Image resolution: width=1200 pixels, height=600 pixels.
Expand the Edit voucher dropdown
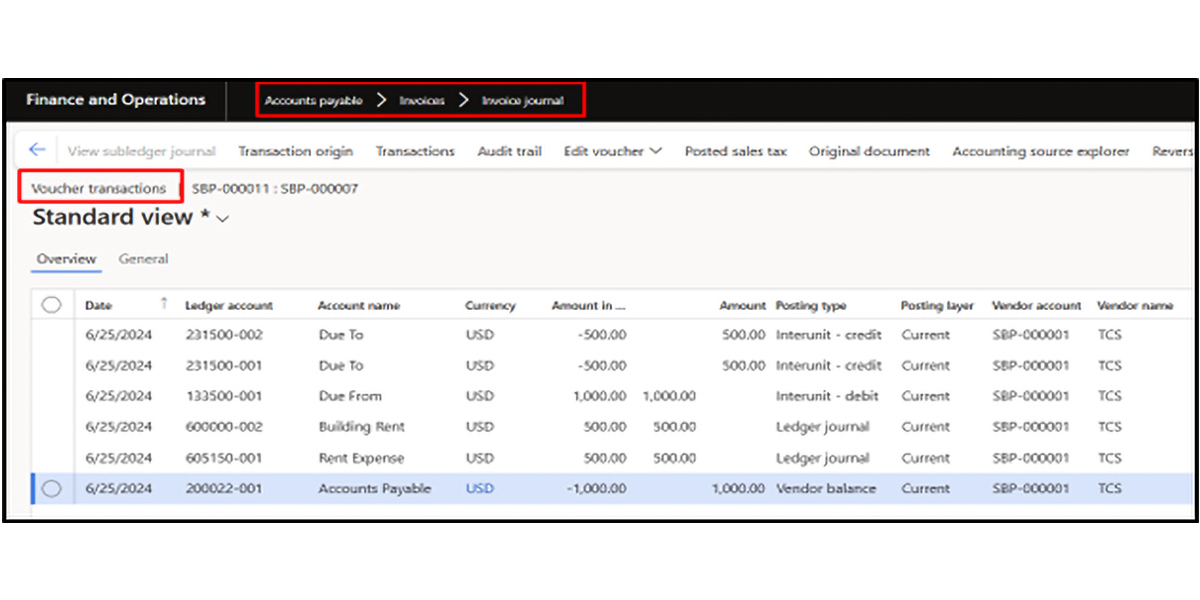coord(612,151)
